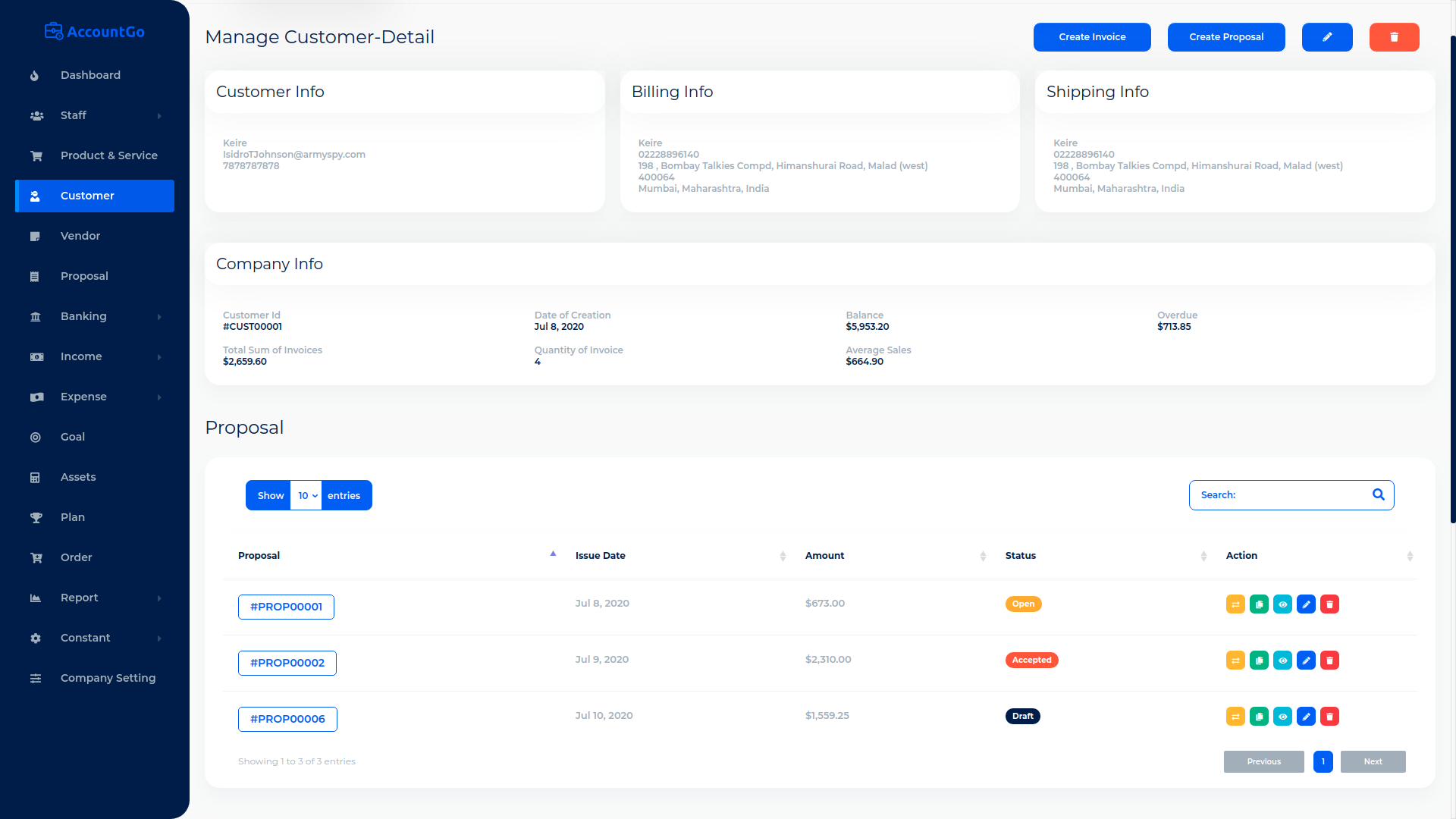The image size is (1456, 819).
Task: Select the Dashboard icon in the sidebar
Action: point(35,75)
